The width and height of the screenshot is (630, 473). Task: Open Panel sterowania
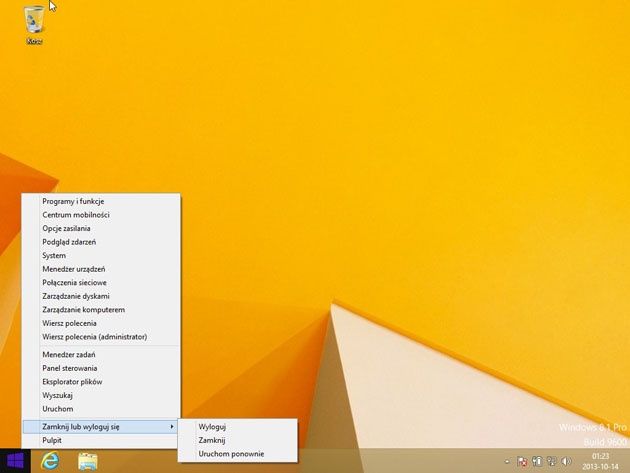tap(102, 369)
